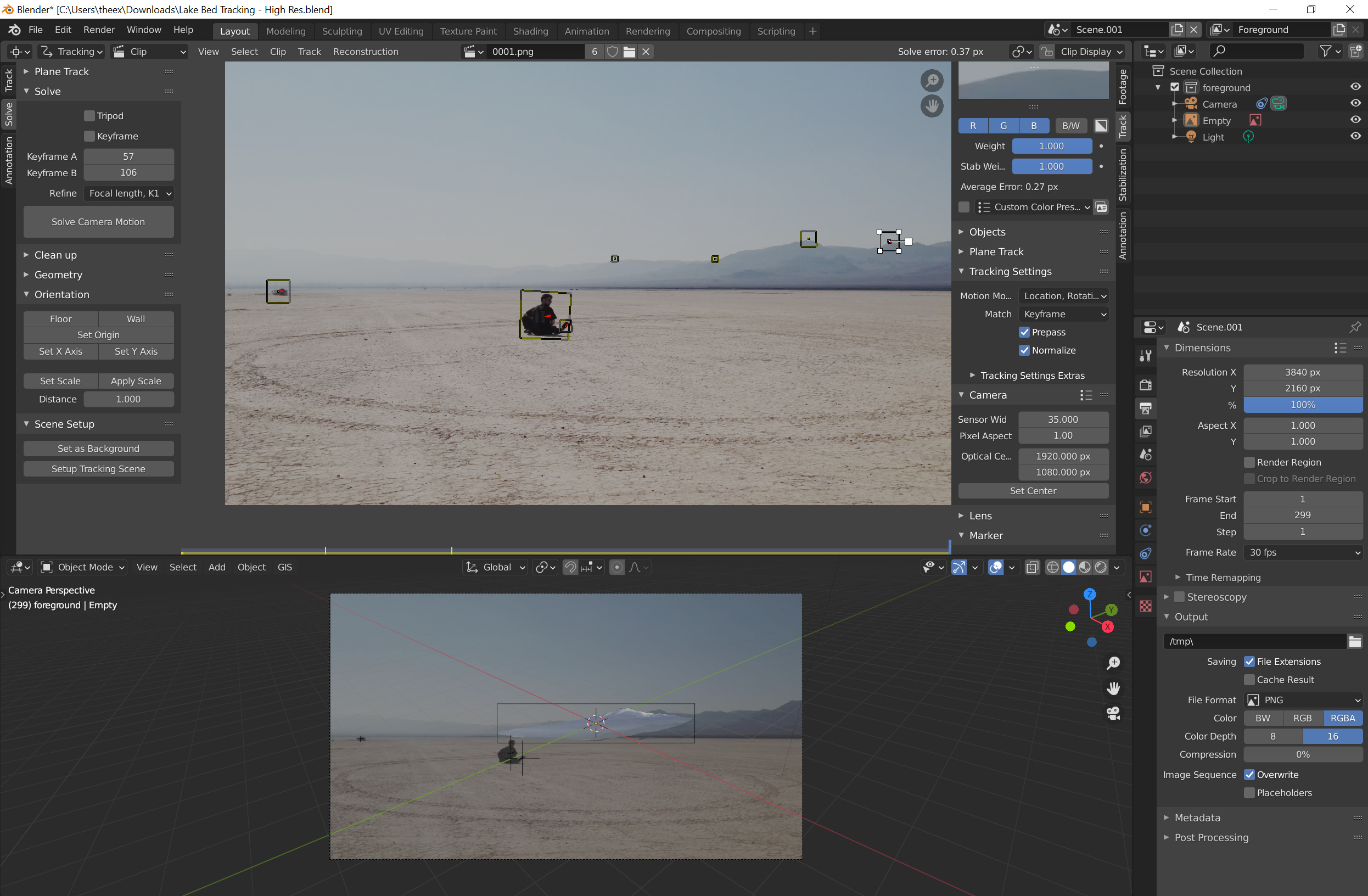The height and width of the screenshot is (896, 1368).
Task: Expand the Clean up panel
Action: point(55,255)
